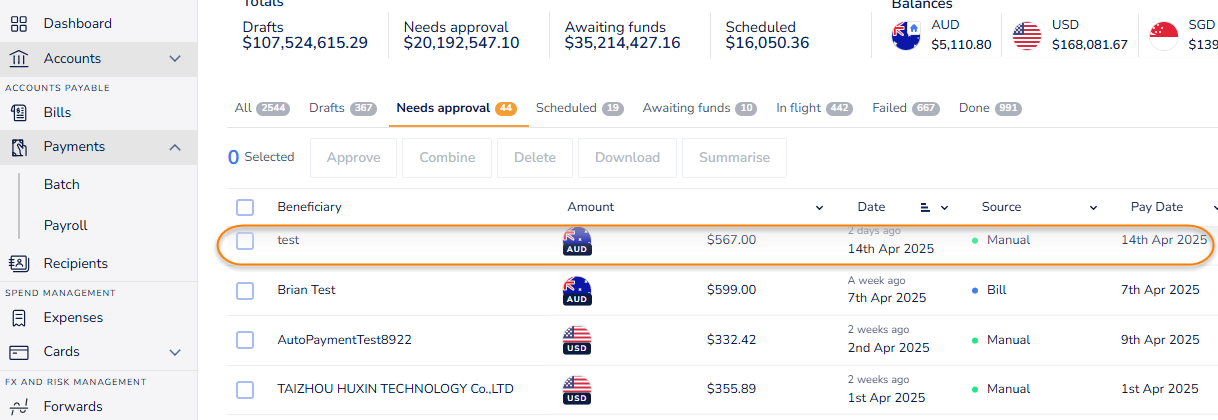Collapse the Payments sidebar section
The height and width of the screenshot is (420, 1218).
click(x=175, y=147)
